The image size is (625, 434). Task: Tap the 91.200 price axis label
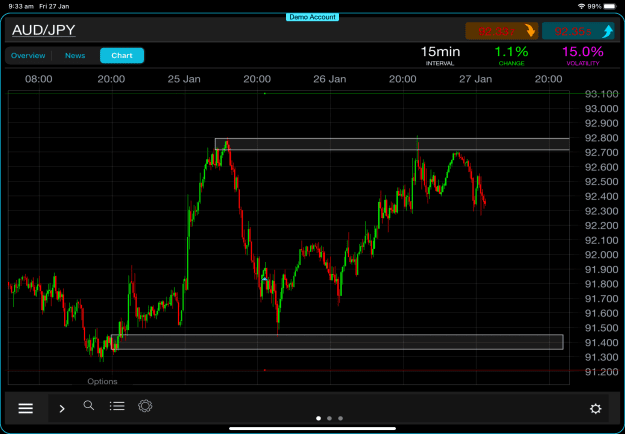[x=601, y=372]
